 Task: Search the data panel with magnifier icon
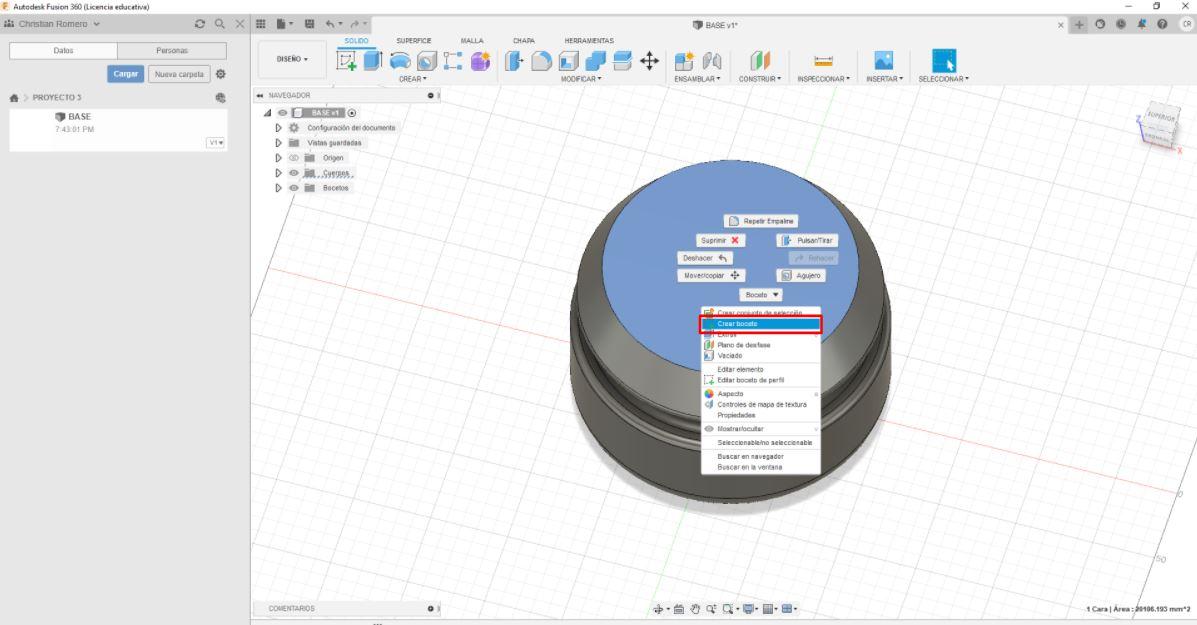tap(220, 24)
